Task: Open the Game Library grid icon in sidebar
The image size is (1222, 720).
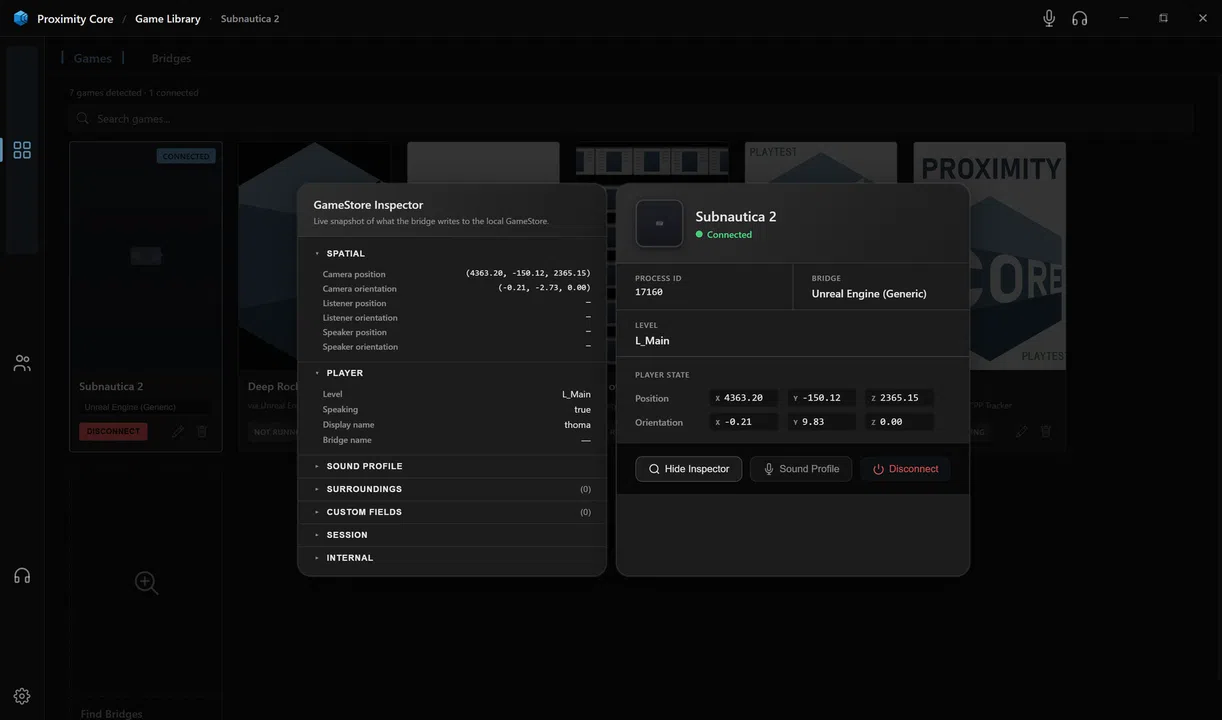Action: click(x=22, y=150)
